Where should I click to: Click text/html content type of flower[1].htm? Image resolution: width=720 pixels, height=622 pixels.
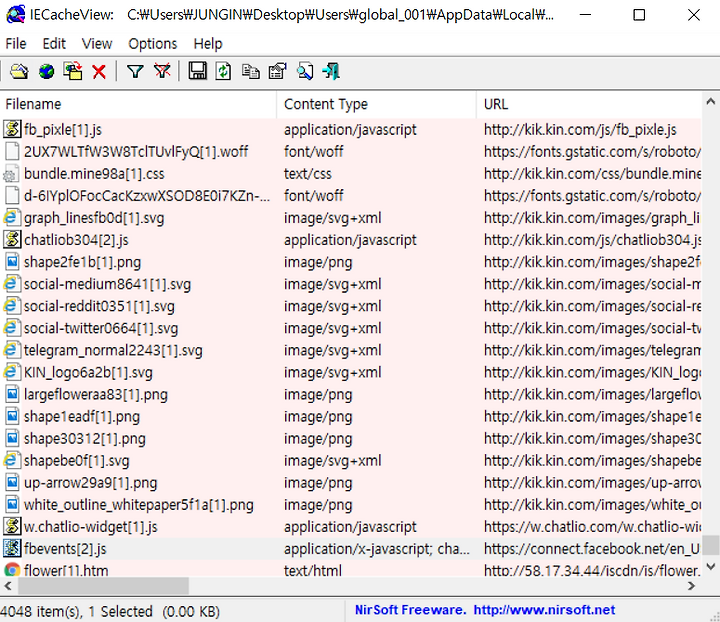[x=313, y=570]
